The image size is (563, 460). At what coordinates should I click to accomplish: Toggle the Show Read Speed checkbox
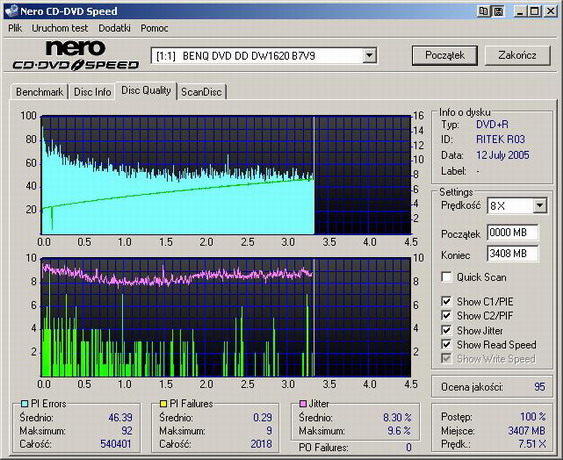(446, 344)
